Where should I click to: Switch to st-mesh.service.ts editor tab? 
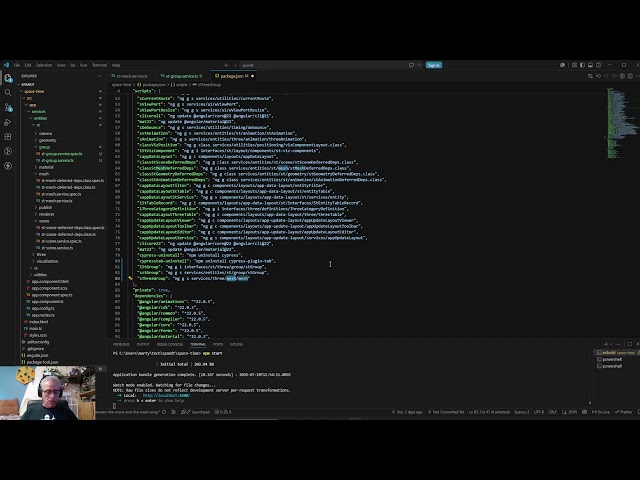pyautogui.click(x=132, y=76)
